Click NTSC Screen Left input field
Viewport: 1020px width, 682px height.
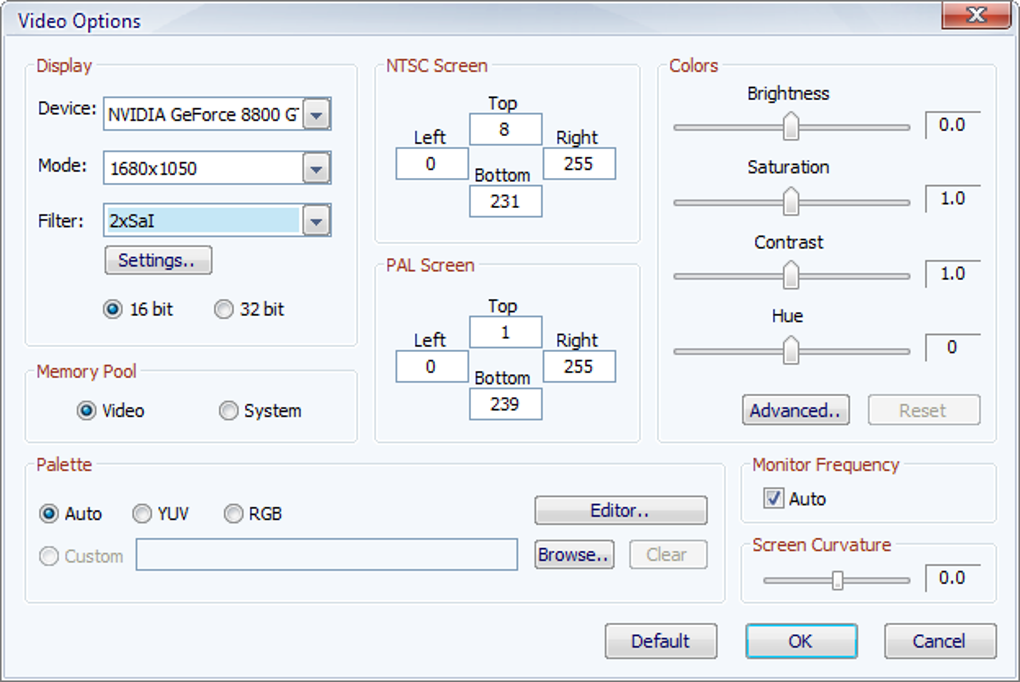[x=432, y=164]
